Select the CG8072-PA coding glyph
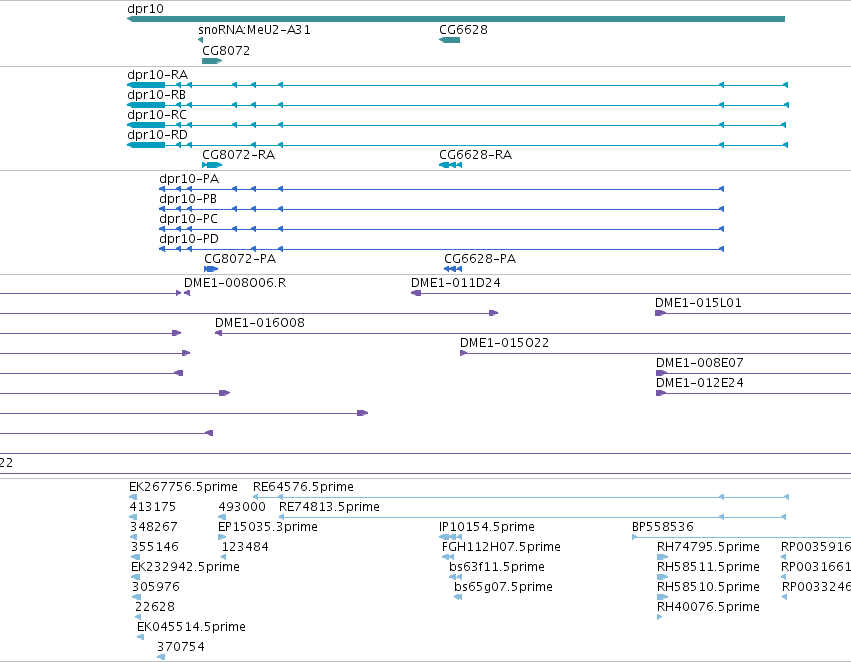 [x=211, y=269]
